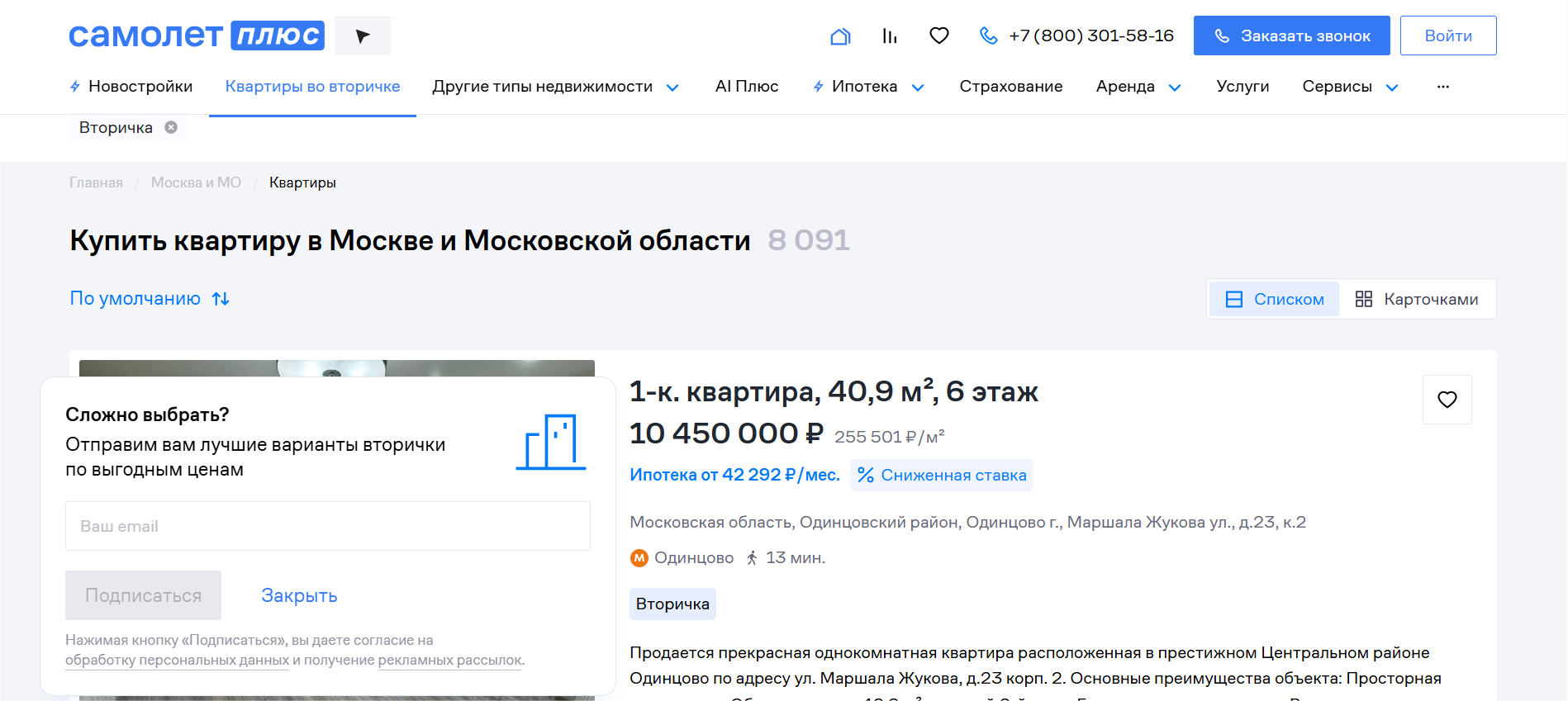Click the phone icon near number
Screen dimensions: 1568x701
tap(988, 36)
